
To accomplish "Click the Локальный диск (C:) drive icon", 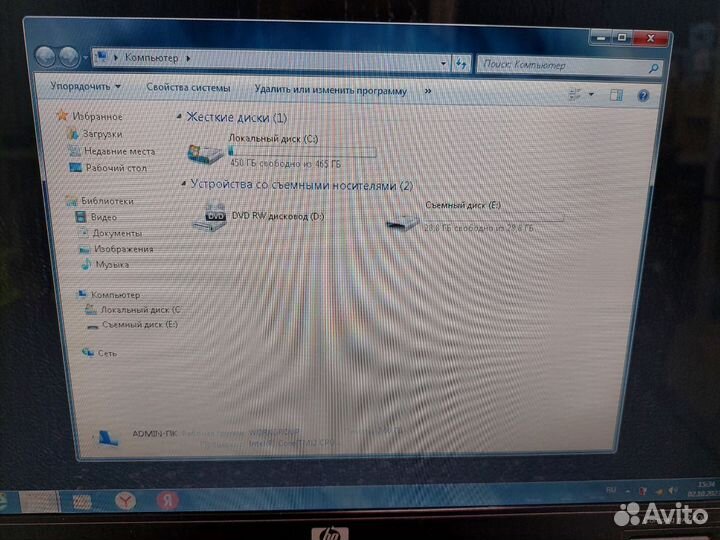I will click(x=205, y=153).
